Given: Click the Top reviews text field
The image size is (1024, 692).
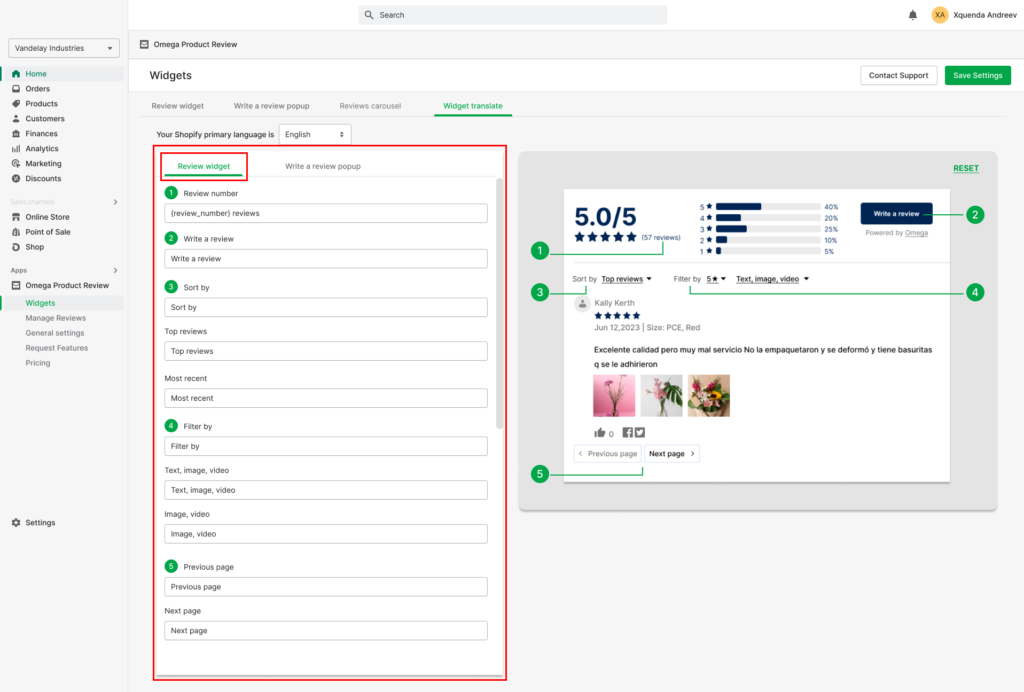Looking at the screenshot, I should [x=326, y=351].
